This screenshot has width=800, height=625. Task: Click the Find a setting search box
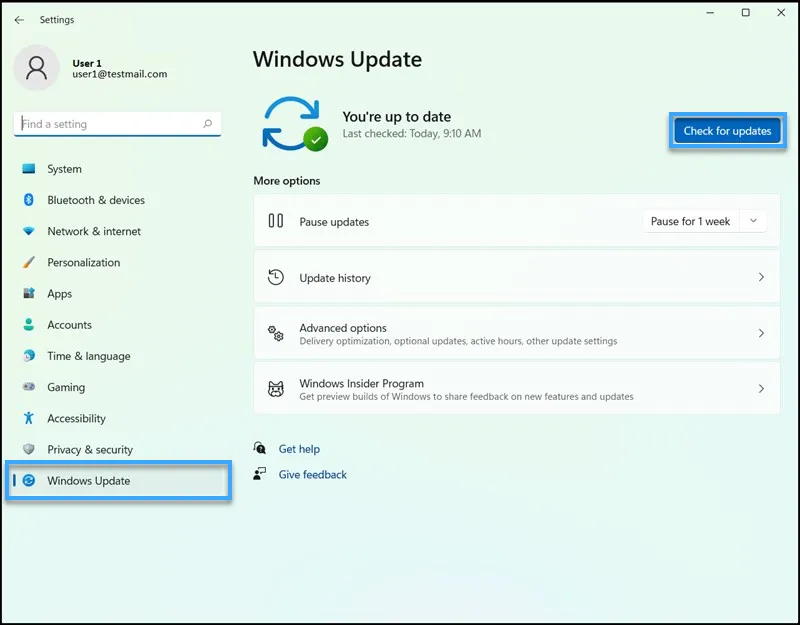click(117, 124)
